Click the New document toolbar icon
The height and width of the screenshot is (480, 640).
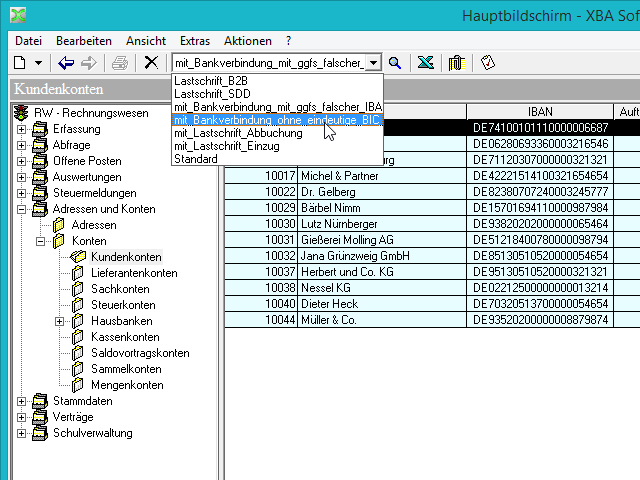pyautogui.click(x=20, y=63)
